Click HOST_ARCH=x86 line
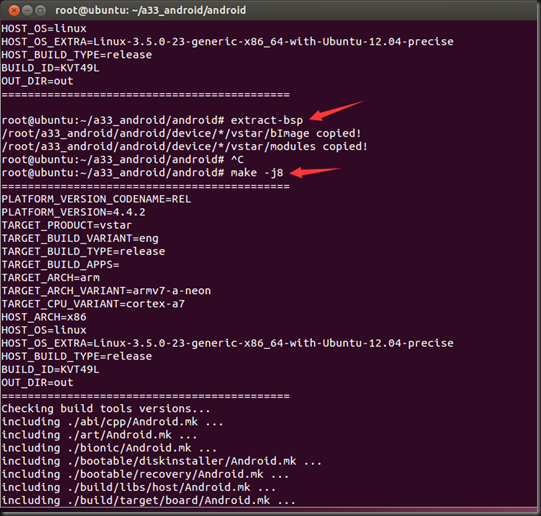Viewport: 541px width, 516px height. (x=44, y=317)
